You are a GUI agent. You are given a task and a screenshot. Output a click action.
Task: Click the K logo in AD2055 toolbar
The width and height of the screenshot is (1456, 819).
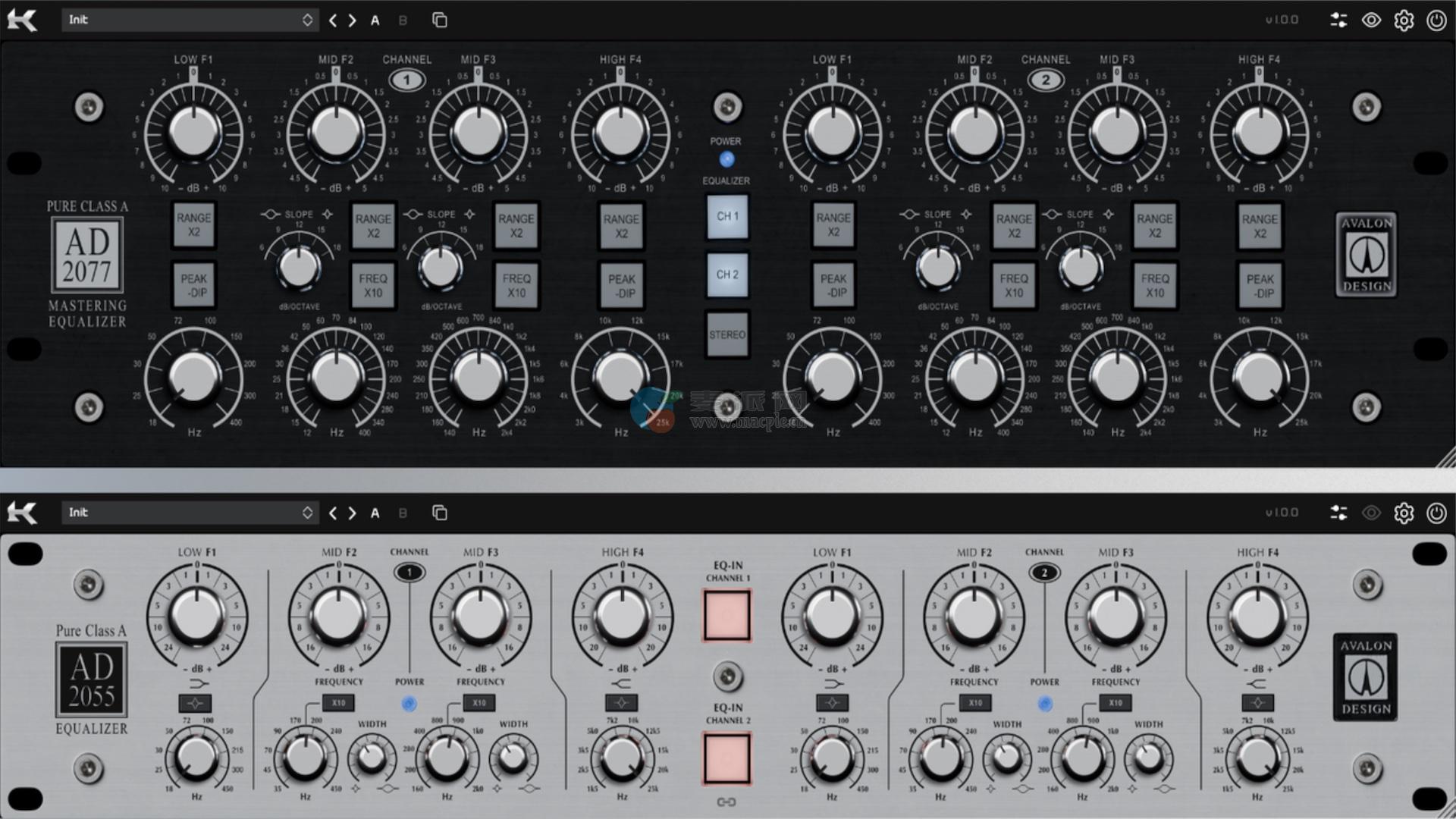tap(22, 513)
